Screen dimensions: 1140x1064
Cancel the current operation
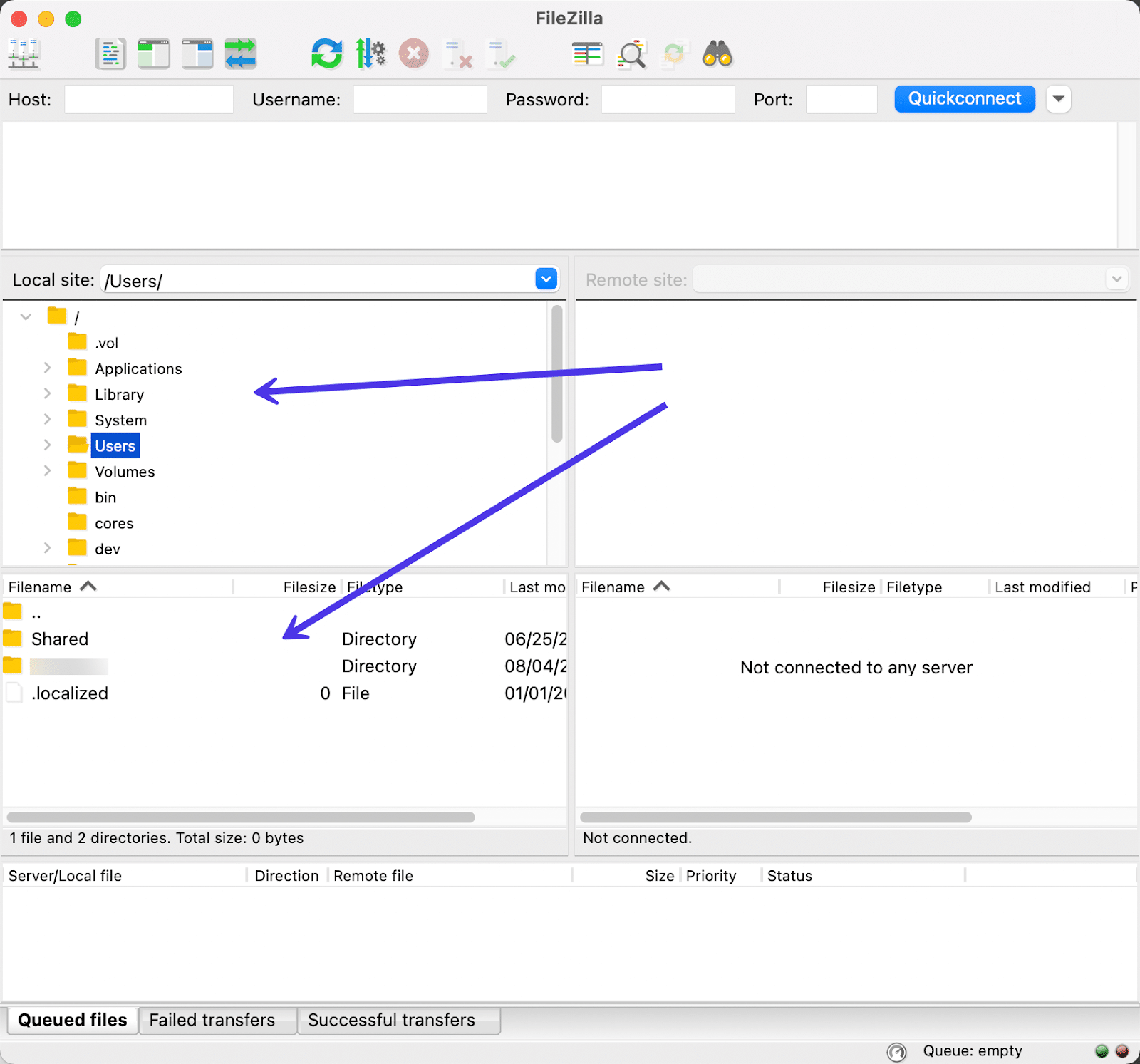[x=414, y=53]
